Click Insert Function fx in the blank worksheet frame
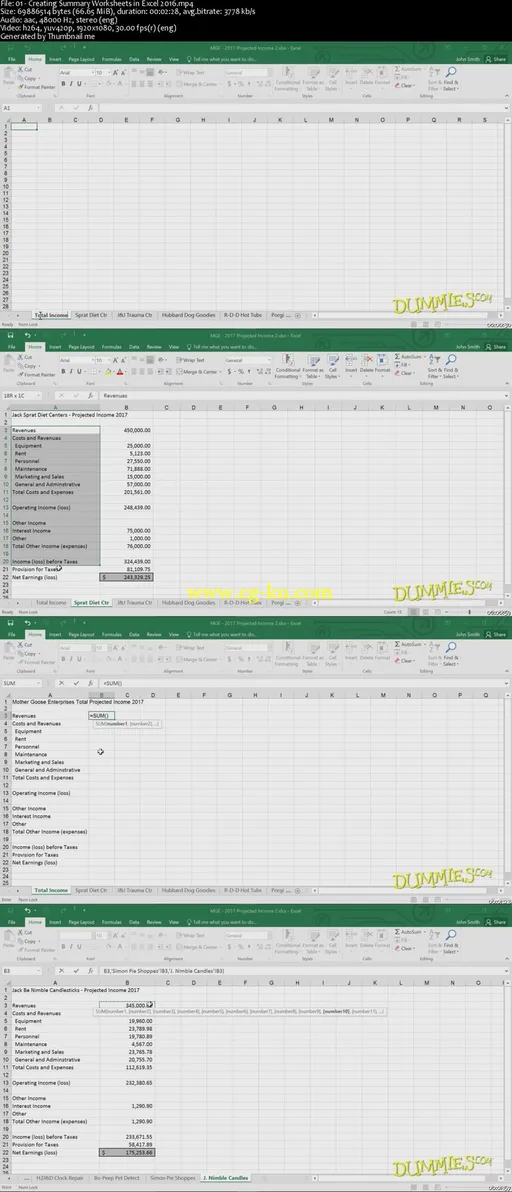 point(90,109)
